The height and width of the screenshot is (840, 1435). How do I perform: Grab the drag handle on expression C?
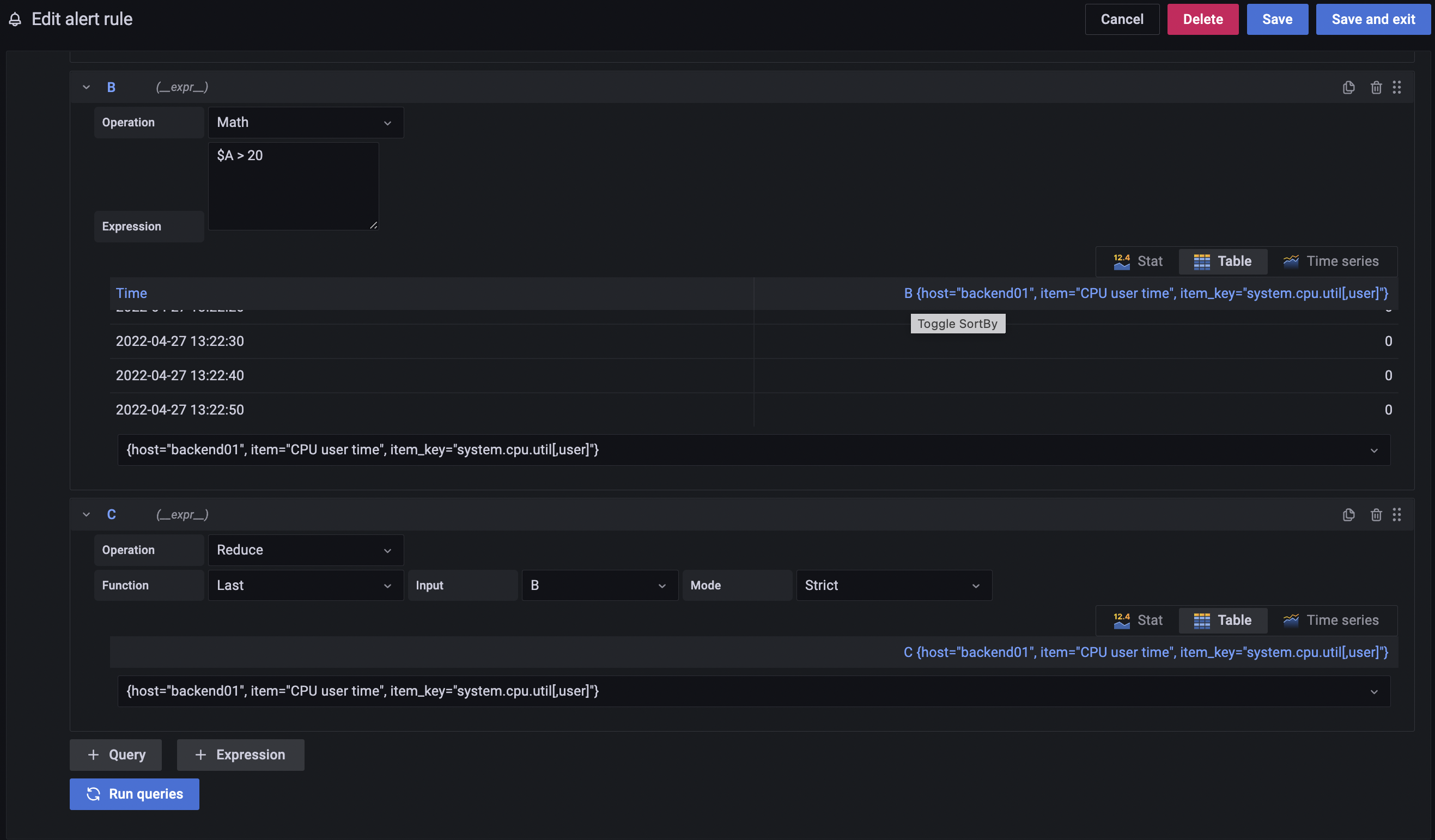1397,514
